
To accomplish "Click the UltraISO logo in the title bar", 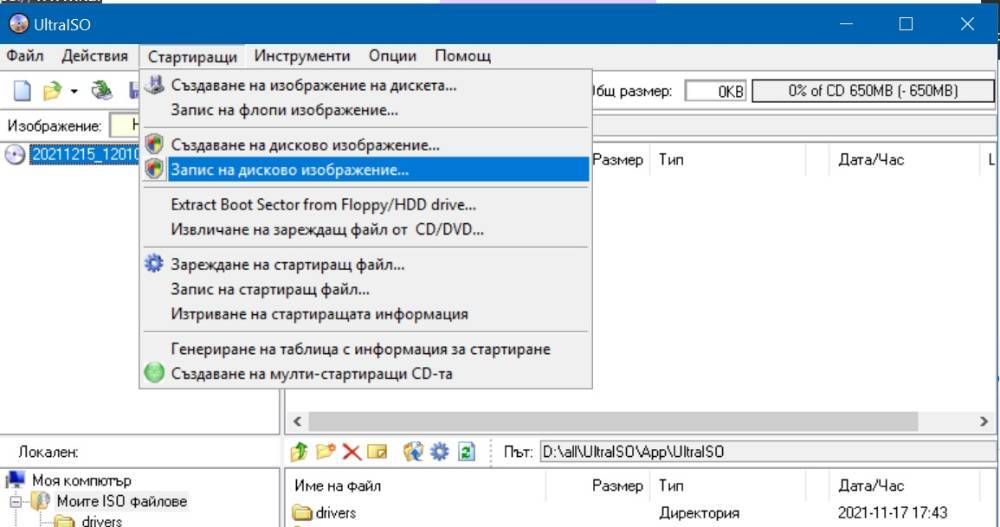I will click(18, 24).
